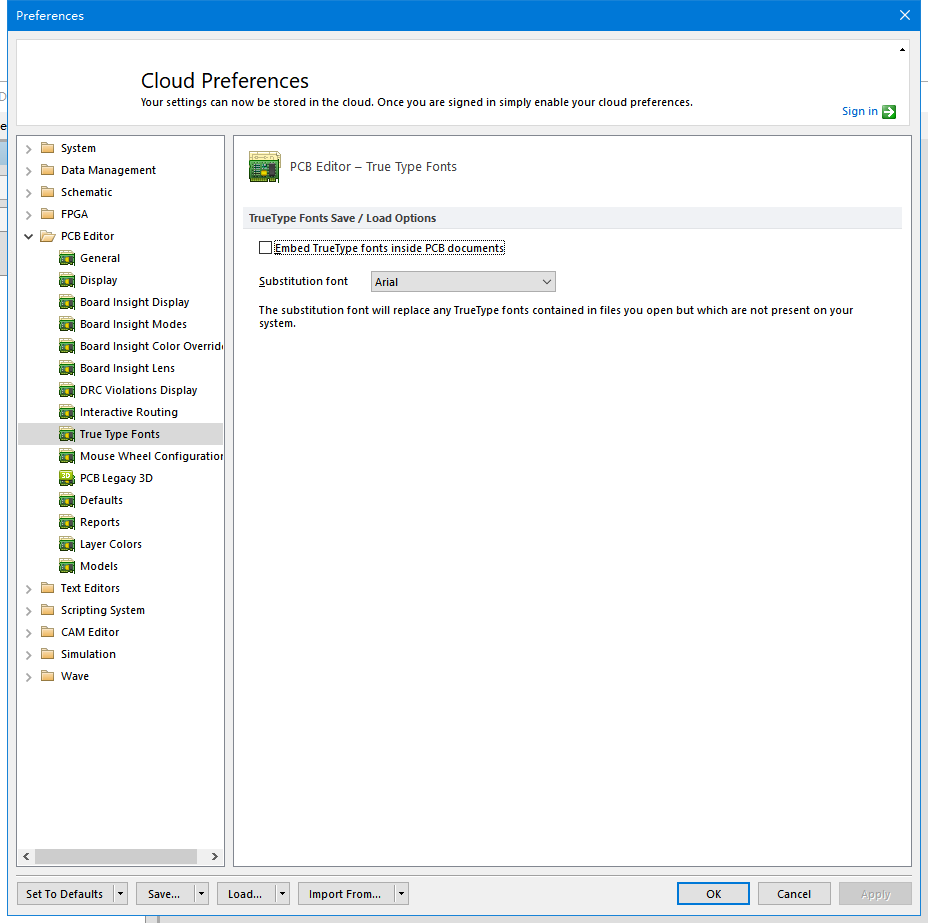Click the Cancel button
928x923 pixels.
(x=794, y=894)
